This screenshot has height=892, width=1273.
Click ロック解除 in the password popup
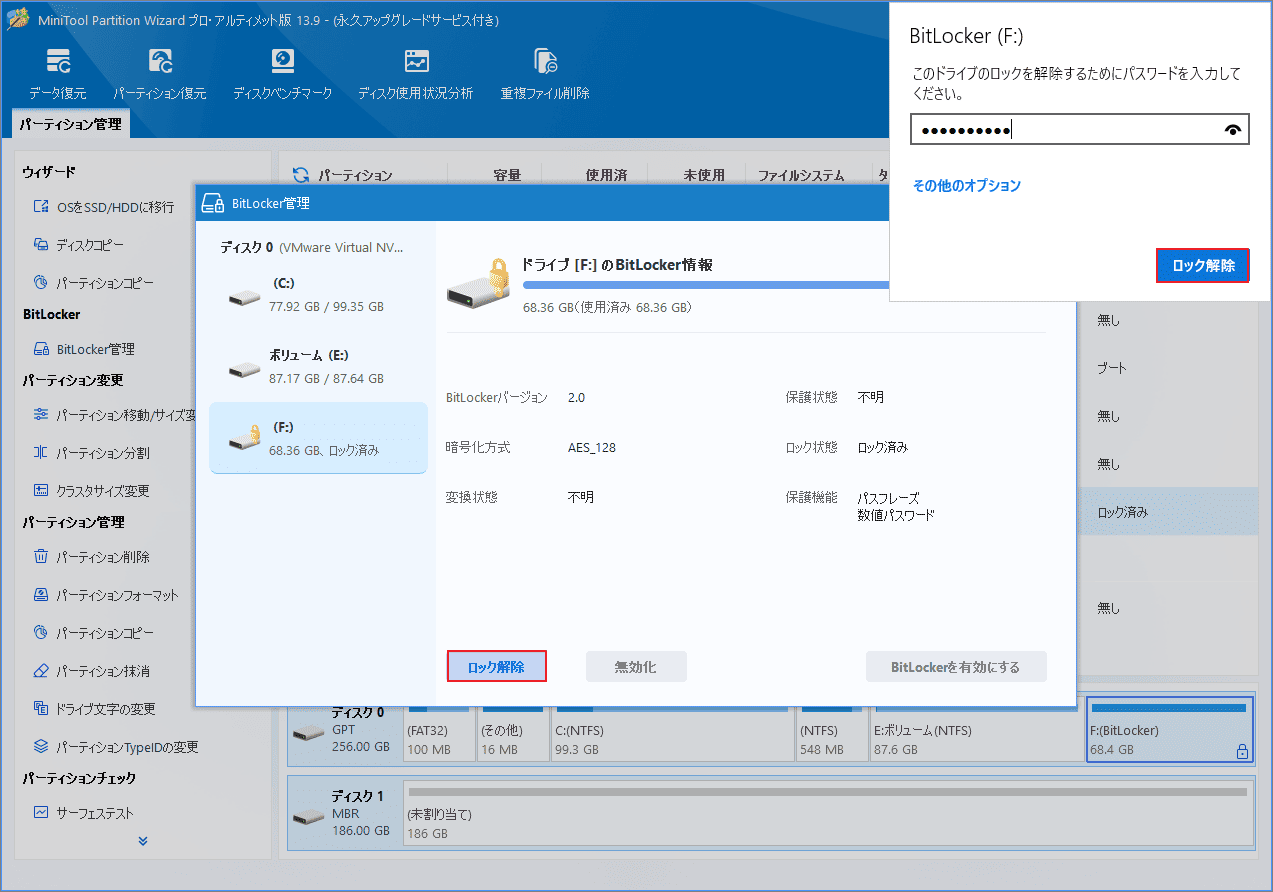(1203, 266)
